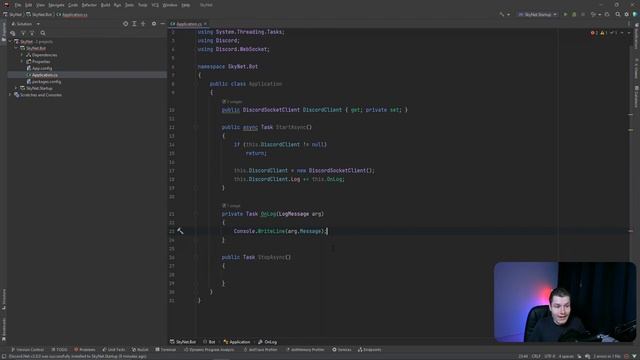This screenshot has width=640, height=360.
Task: Open the Edit menu
Action: 29,5
